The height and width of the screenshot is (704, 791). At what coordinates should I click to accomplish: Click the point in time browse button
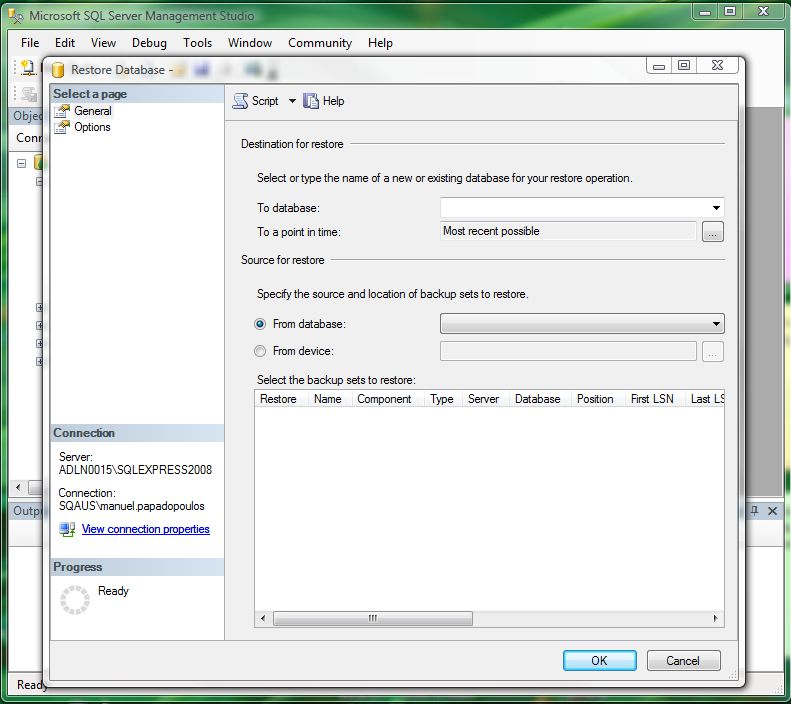point(712,232)
